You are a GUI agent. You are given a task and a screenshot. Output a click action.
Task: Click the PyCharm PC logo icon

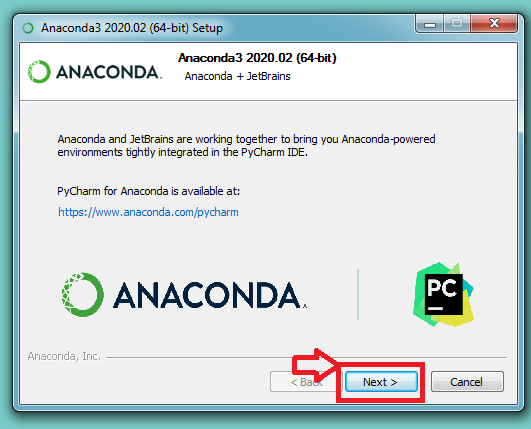[x=443, y=294]
